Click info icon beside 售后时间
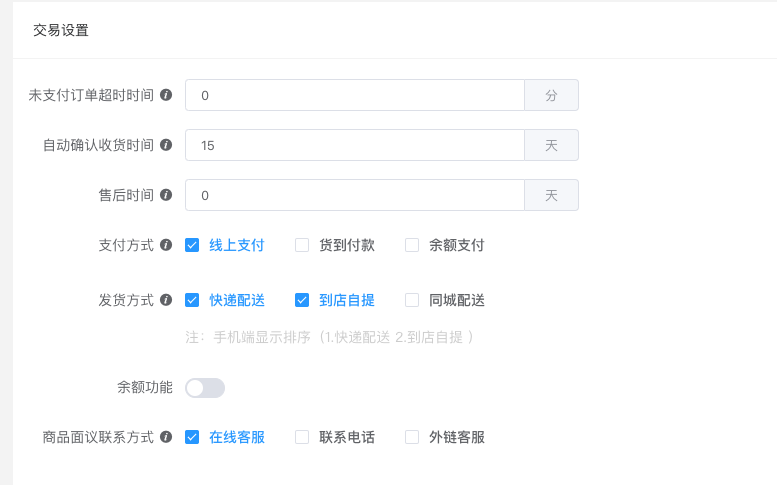 tap(166, 195)
